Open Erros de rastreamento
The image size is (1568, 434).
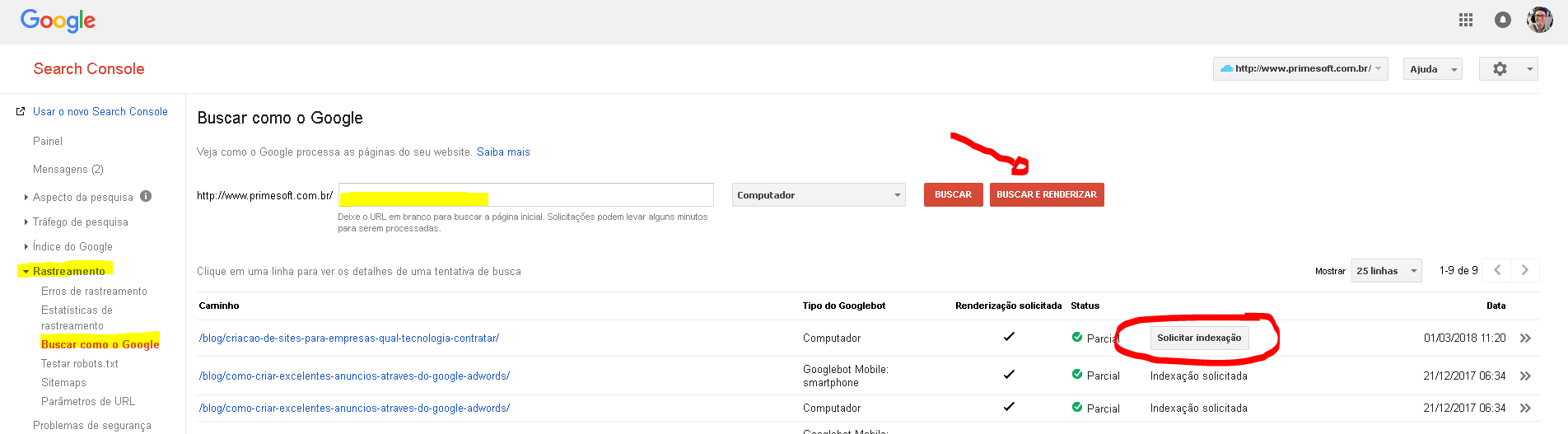pyautogui.click(x=95, y=292)
